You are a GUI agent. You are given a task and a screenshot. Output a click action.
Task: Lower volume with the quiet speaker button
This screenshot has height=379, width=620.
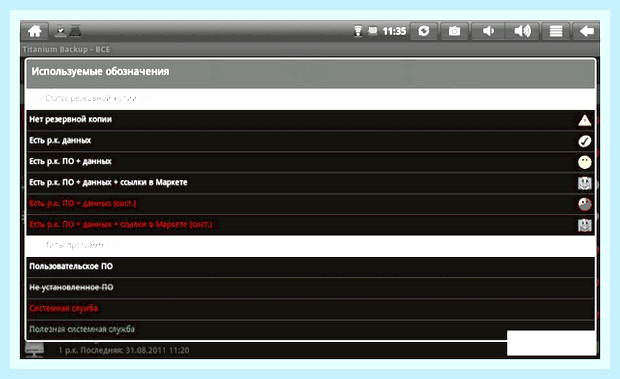[x=488, y=31]
